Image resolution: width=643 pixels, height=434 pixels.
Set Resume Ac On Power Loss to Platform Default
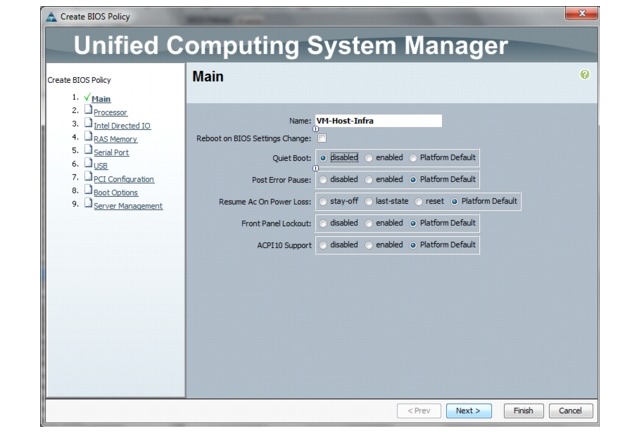tap(454, 201)
